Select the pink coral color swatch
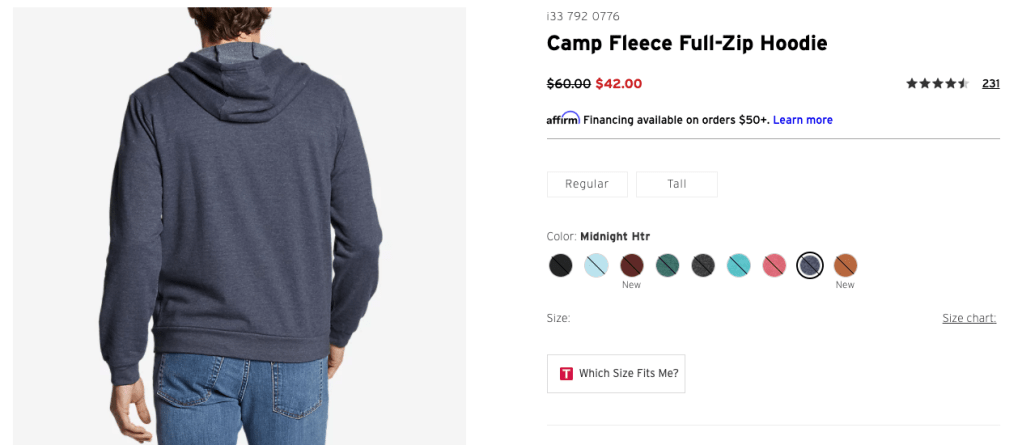This screenshot has height=445, width=1022. (774, 265)
